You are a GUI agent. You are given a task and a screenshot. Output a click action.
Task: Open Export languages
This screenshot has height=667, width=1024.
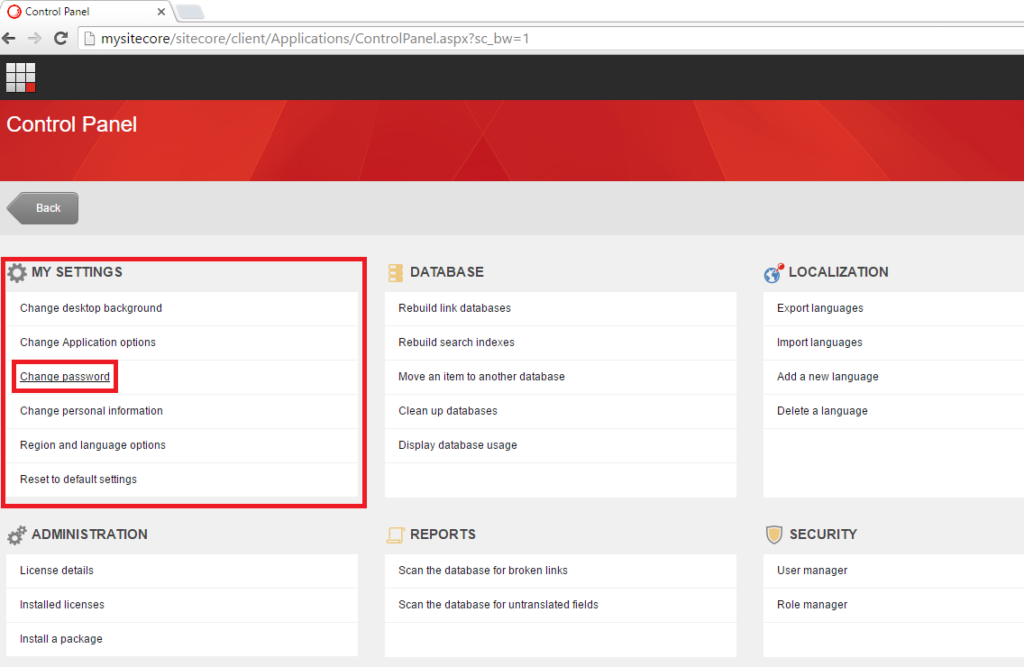(x=820, y=308)
